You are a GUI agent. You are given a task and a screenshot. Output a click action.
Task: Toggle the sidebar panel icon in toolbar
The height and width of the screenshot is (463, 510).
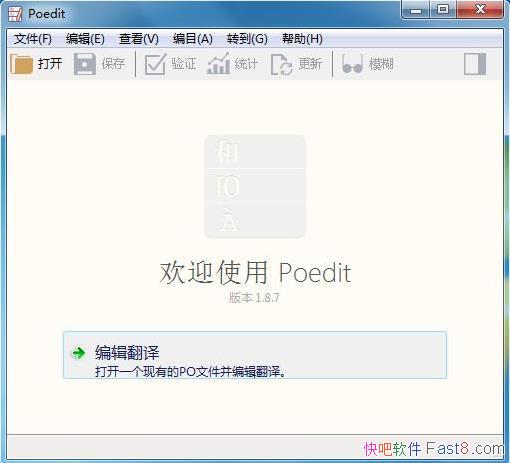click(475, 64)
